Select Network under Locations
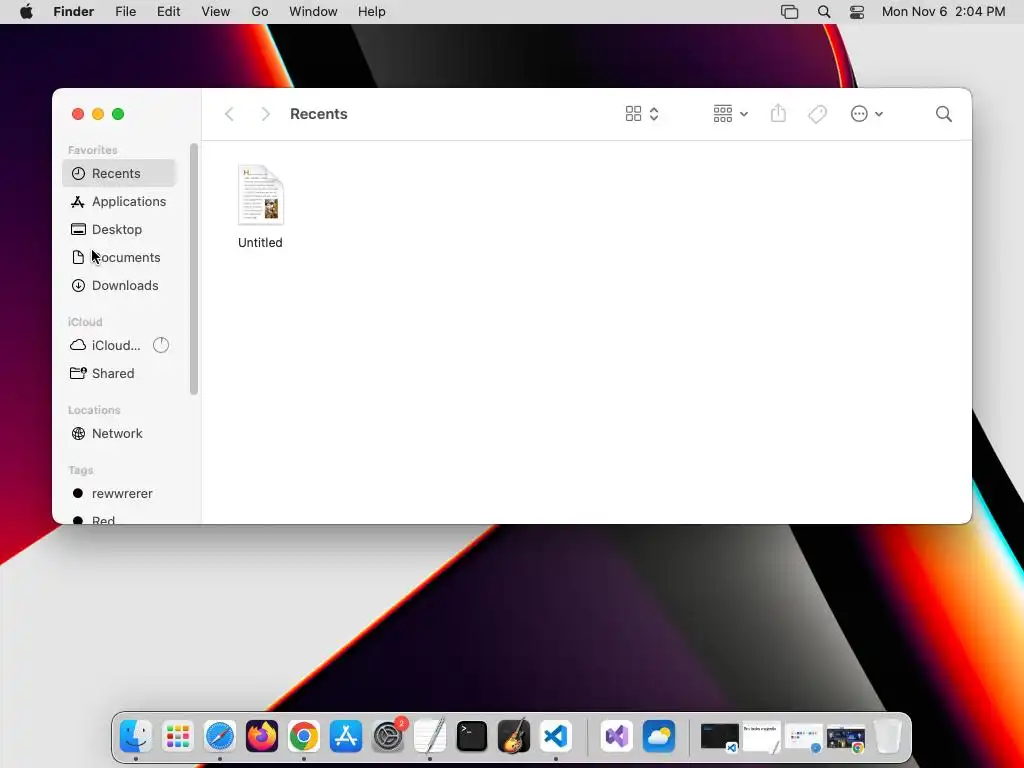The width and height of the screenshot is (1024, 768). (119, 433)
